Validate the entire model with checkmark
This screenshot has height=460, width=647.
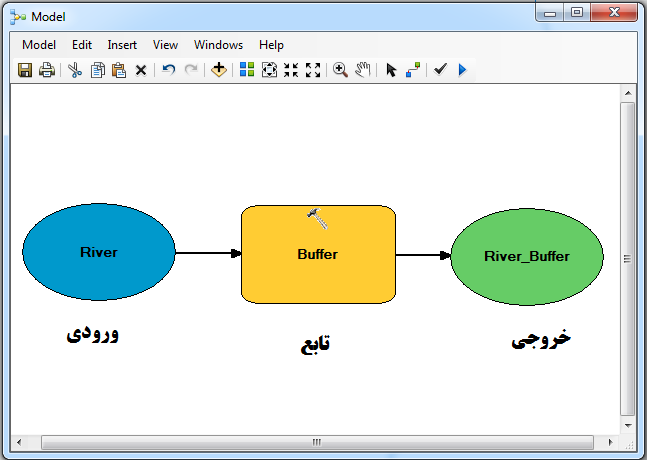point(440,69)
